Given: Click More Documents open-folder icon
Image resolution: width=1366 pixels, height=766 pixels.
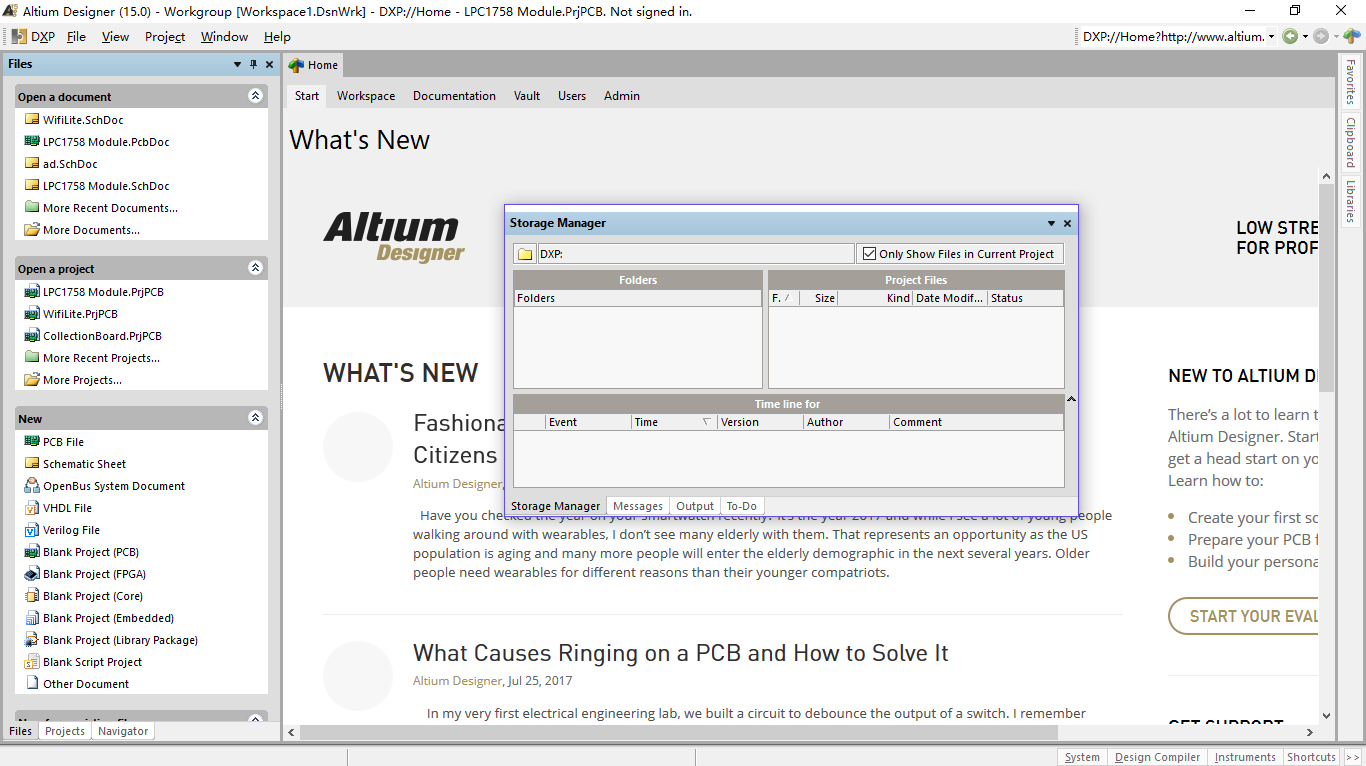Looking at the screenshot, I should point(32,230).
